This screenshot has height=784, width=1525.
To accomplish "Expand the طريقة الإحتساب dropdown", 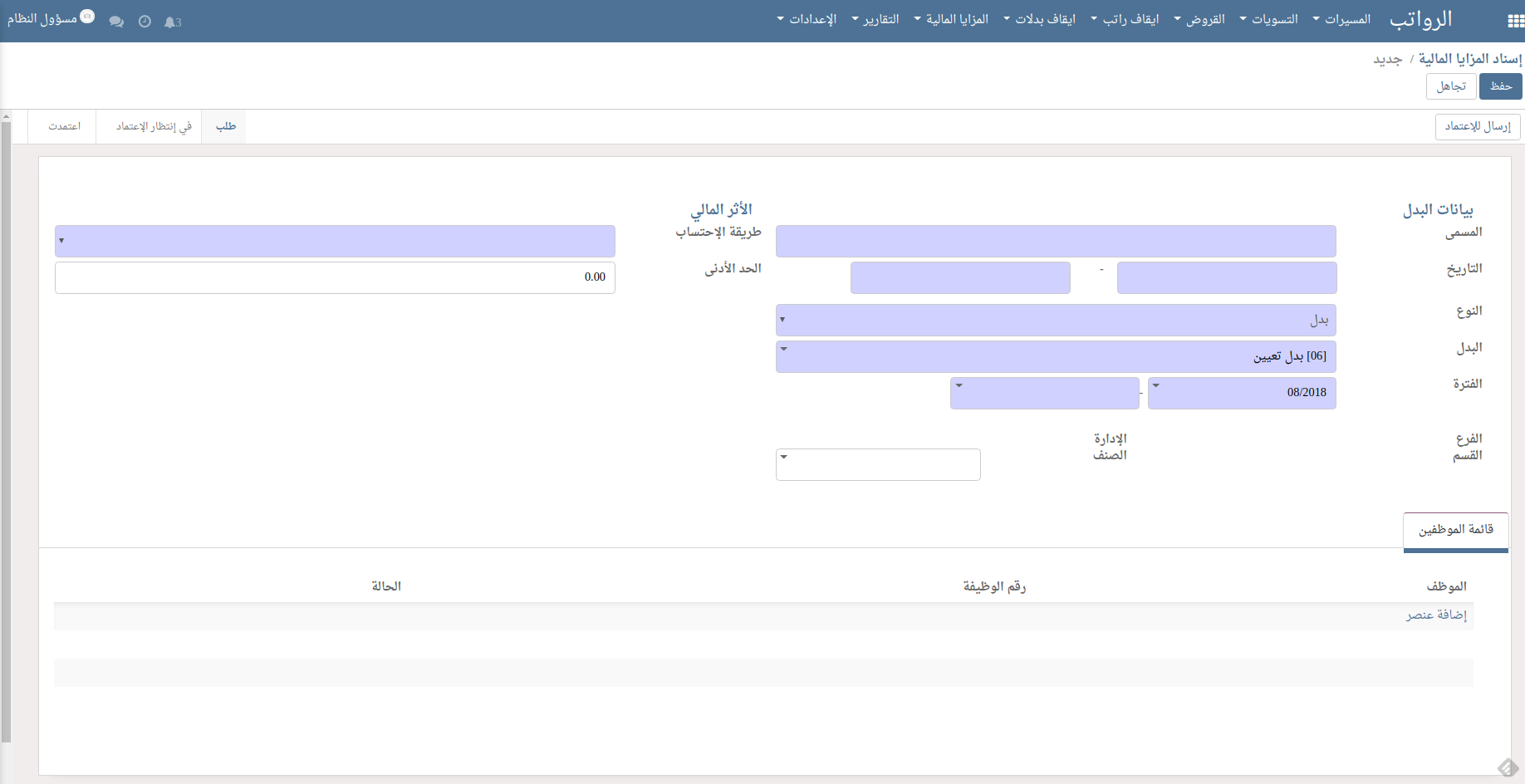I will point(335,241).
